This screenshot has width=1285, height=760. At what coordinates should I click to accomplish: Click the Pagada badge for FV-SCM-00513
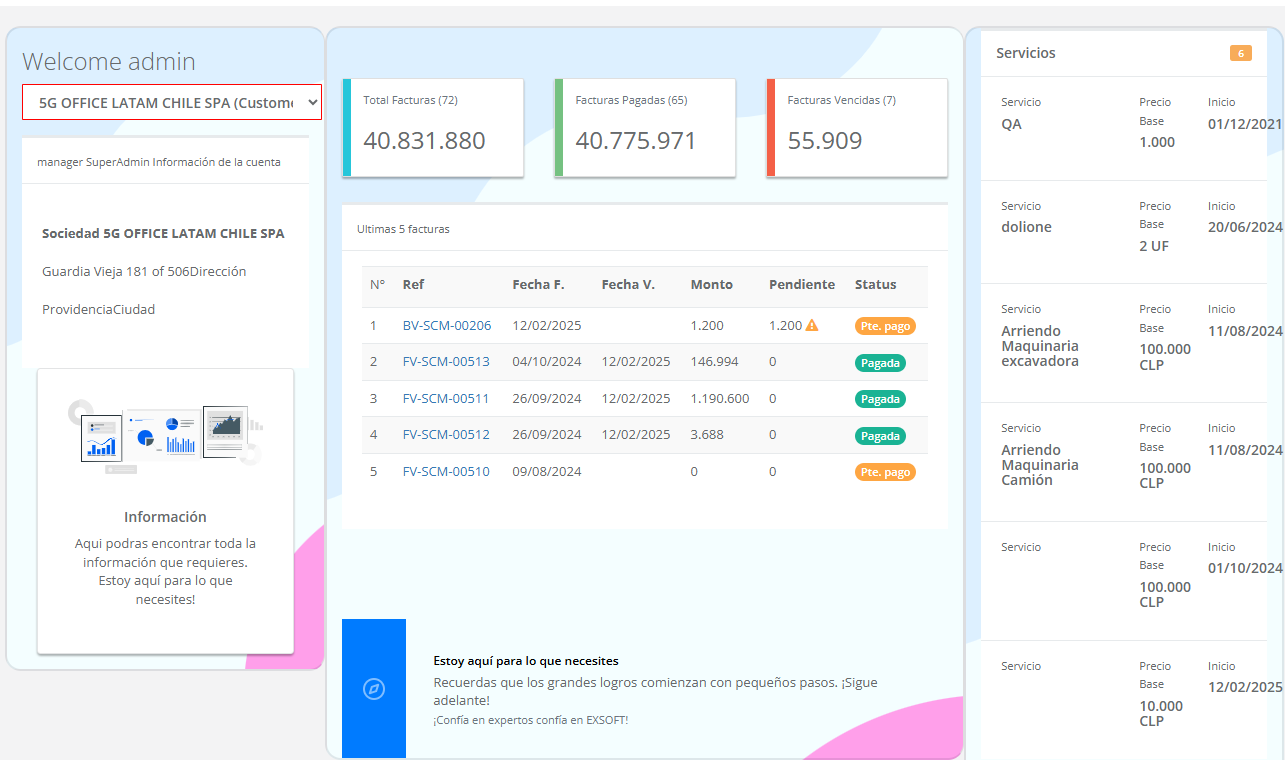click(x=880, y=362)
